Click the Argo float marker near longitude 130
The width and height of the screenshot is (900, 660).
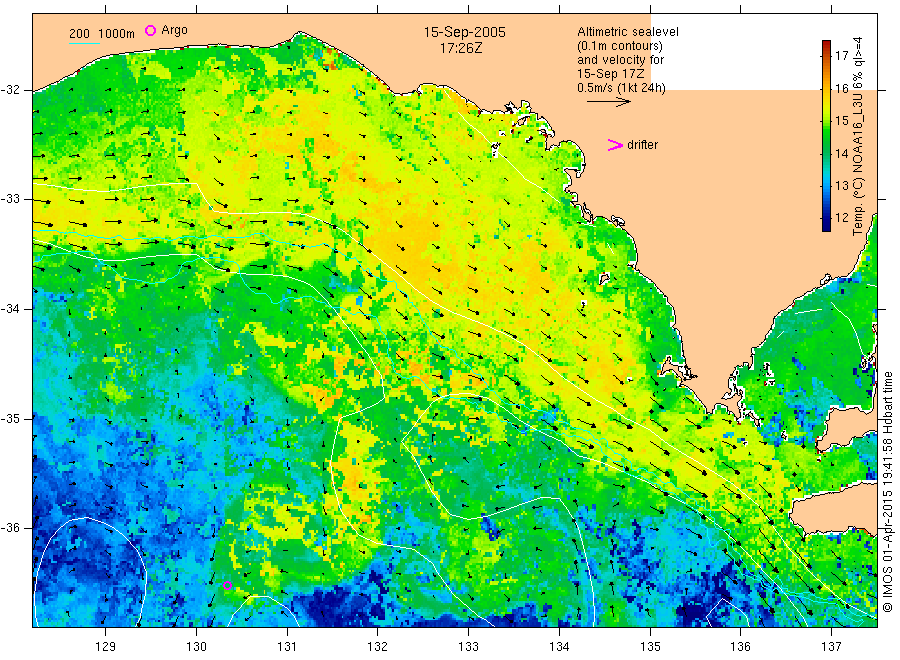click(x=227, y=585)
